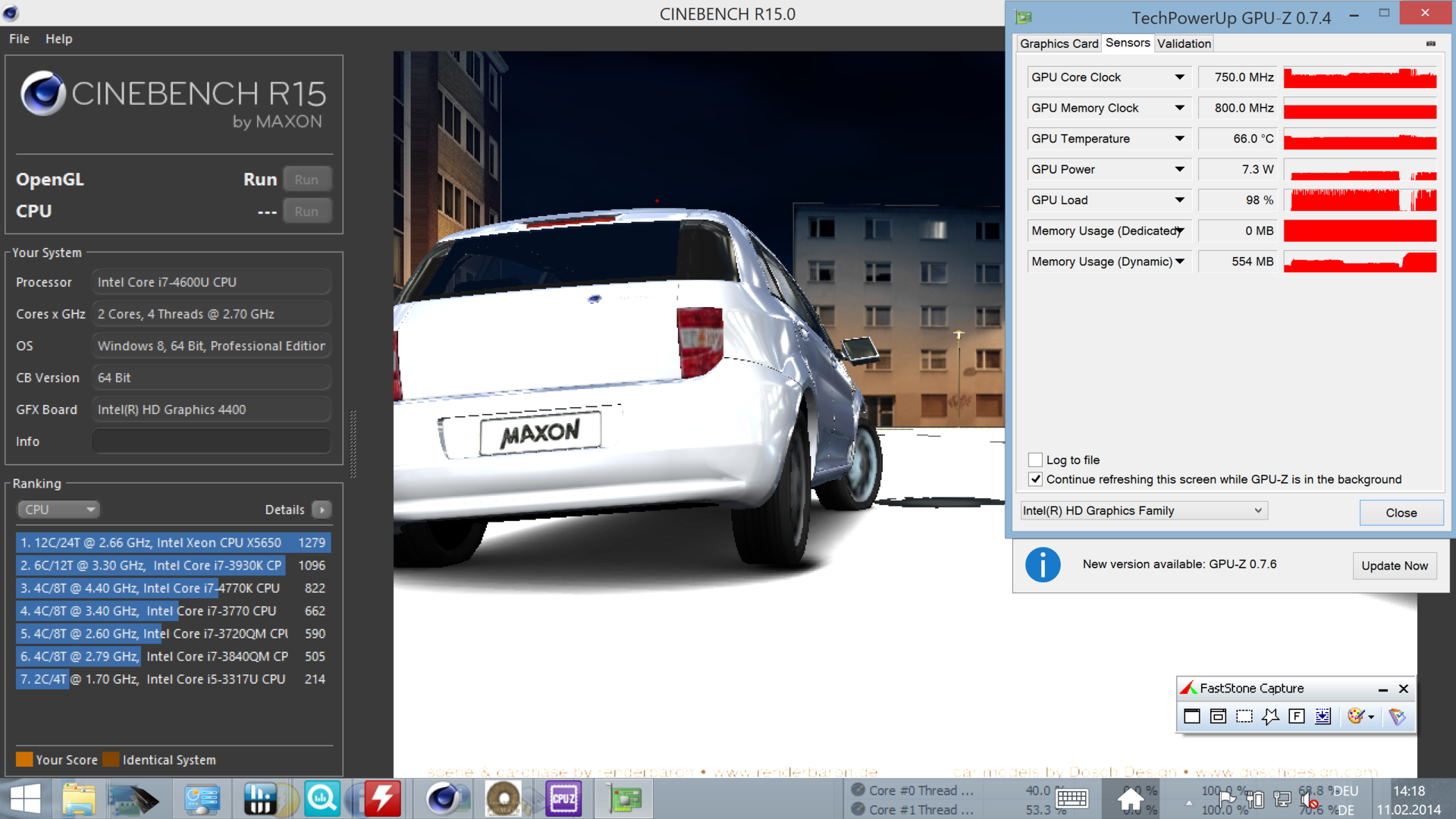Click the battery power tray icon
The image size is (1456, 819).
click(1255, 799)
